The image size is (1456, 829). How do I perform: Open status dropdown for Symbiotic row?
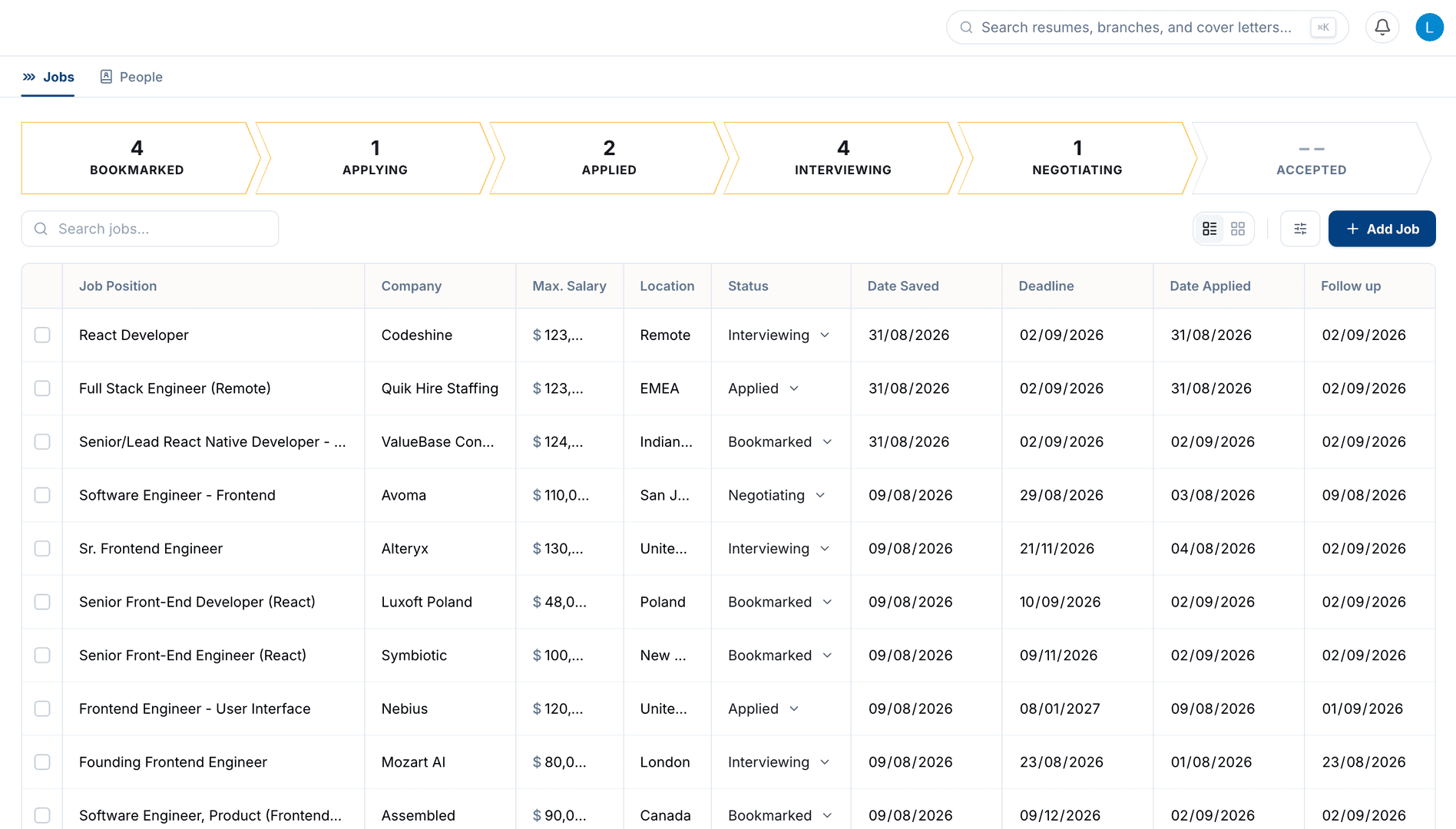point(780,656)
